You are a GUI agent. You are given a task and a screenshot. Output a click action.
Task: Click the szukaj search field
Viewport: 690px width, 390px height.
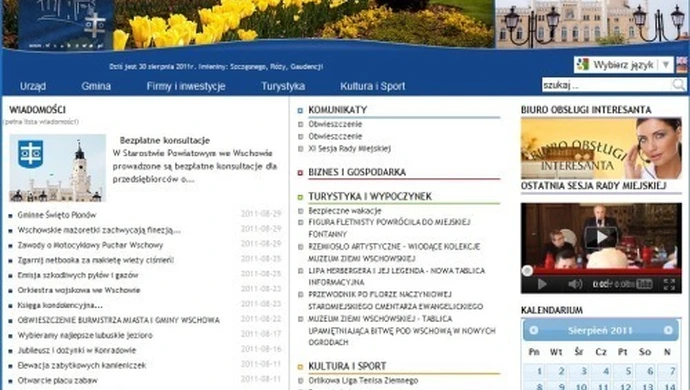coord(607,85)
